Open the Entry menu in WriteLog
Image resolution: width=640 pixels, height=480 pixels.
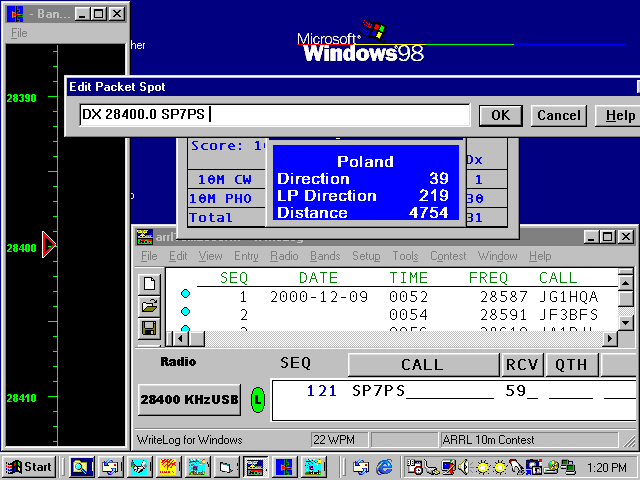[246, 256]
